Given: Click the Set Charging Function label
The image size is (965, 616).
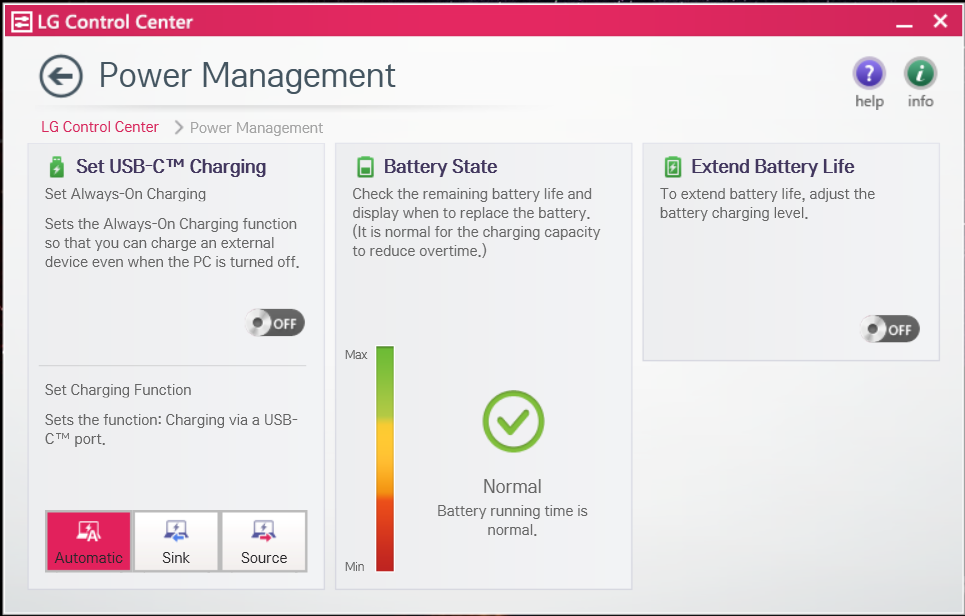Looking at the screenshot, I should pyautogui.click(x=118, y=390).
